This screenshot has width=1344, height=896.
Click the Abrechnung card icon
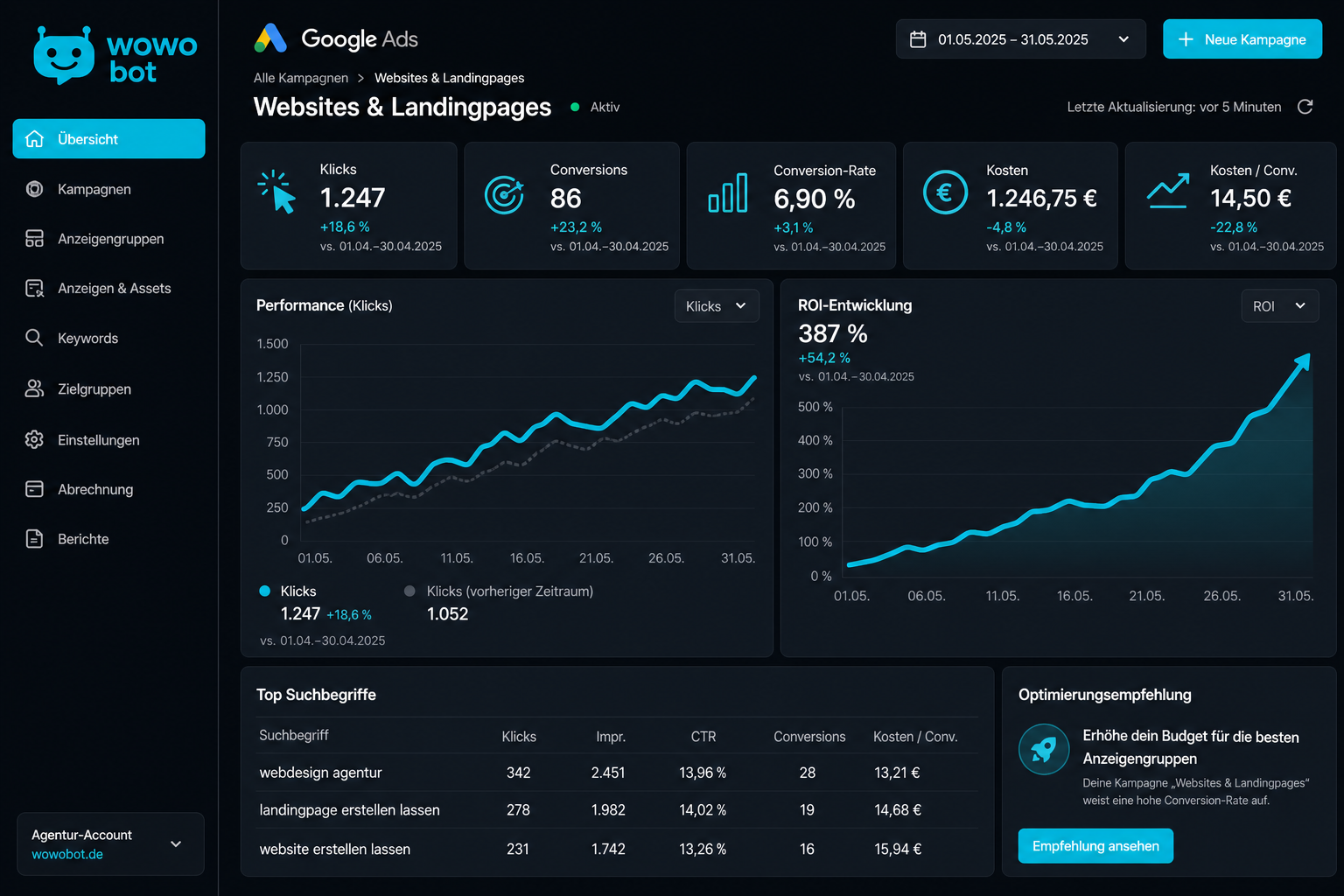pos(34,489)
